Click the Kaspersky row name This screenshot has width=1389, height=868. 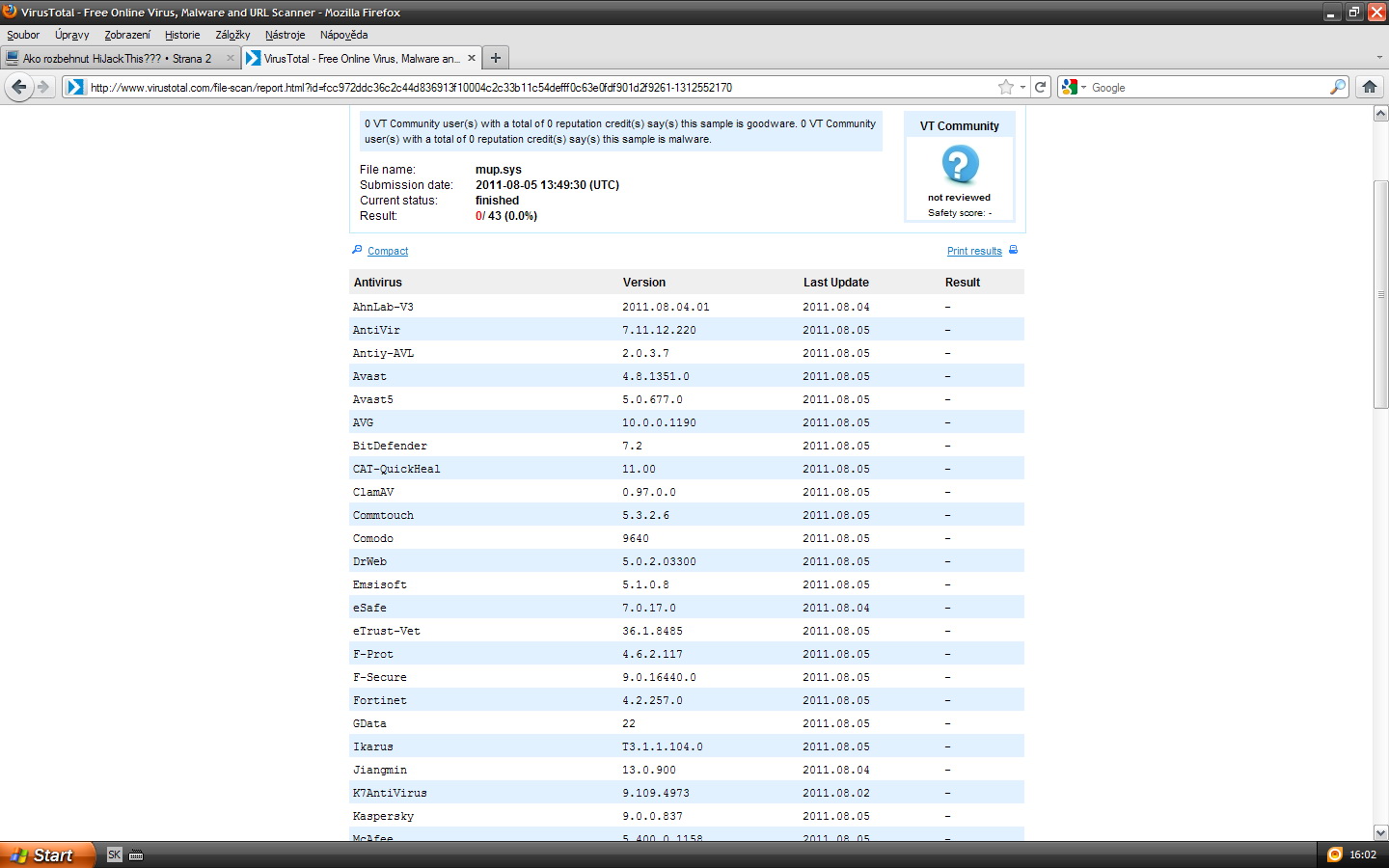point(383,816)
